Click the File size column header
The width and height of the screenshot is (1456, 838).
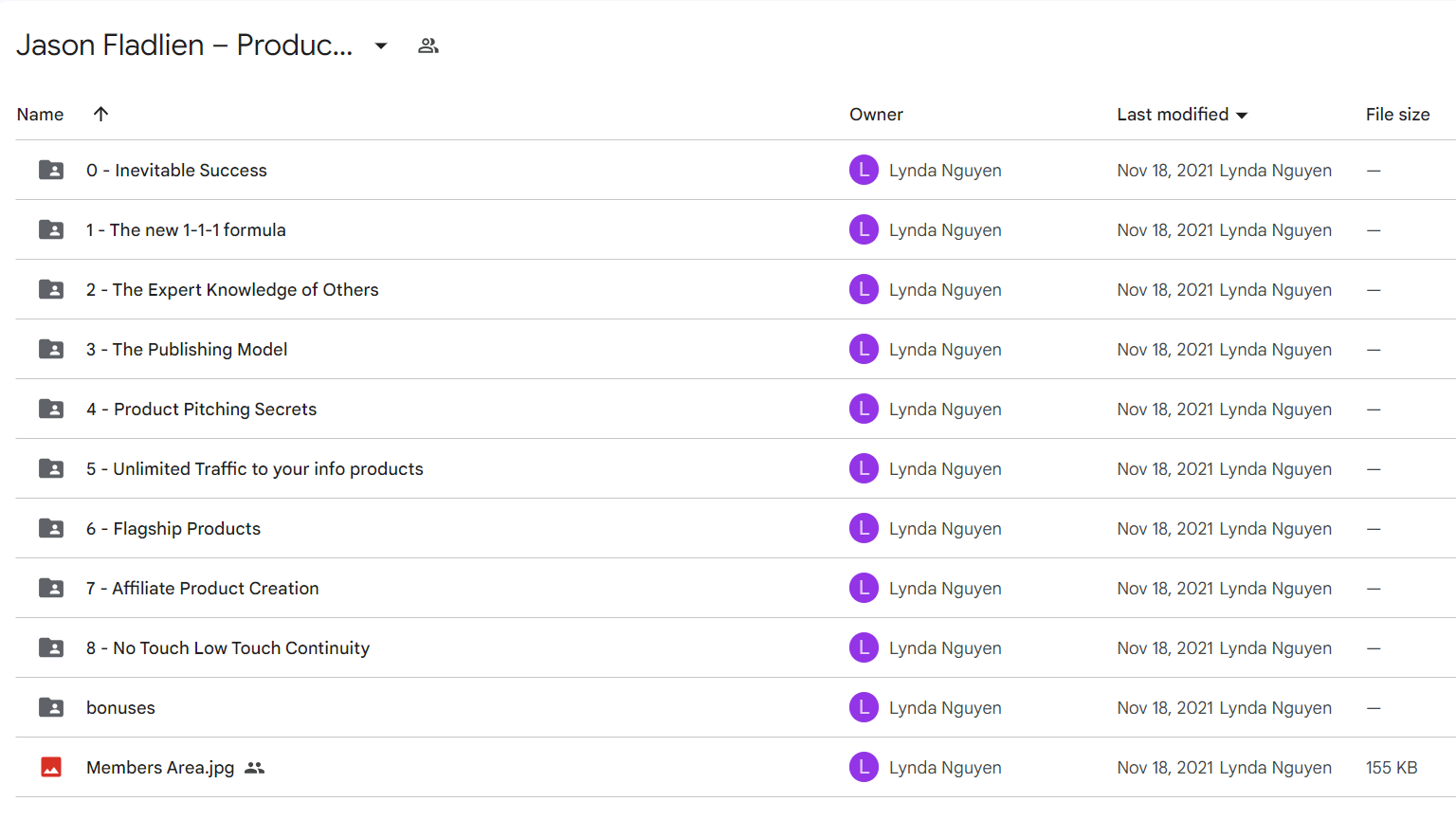[x=1397, y=114]
